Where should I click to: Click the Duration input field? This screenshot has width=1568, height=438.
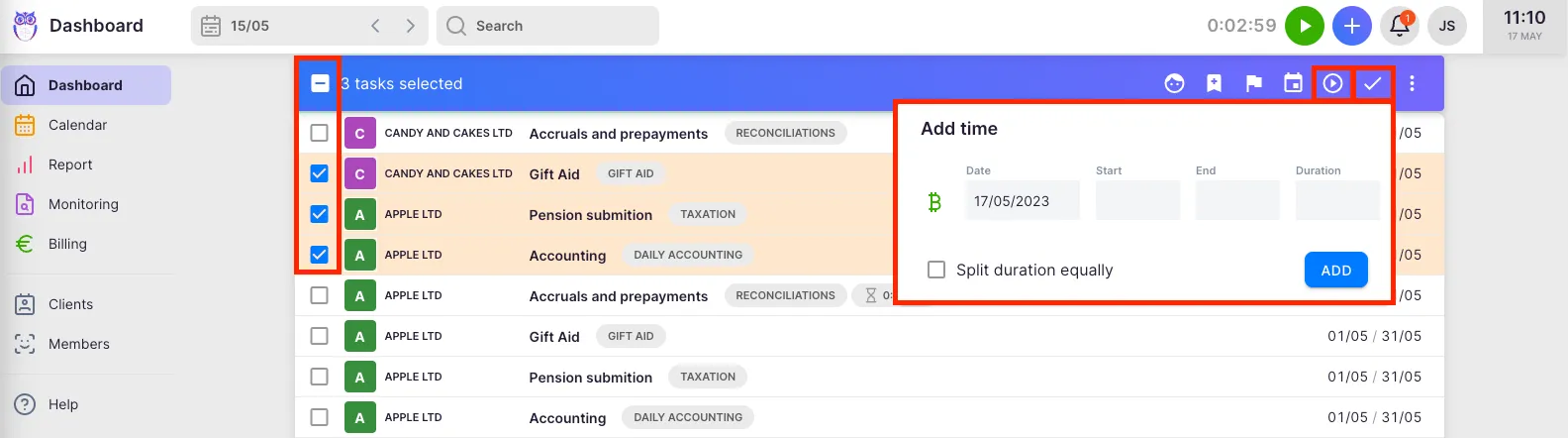(x=1336, y=201)
